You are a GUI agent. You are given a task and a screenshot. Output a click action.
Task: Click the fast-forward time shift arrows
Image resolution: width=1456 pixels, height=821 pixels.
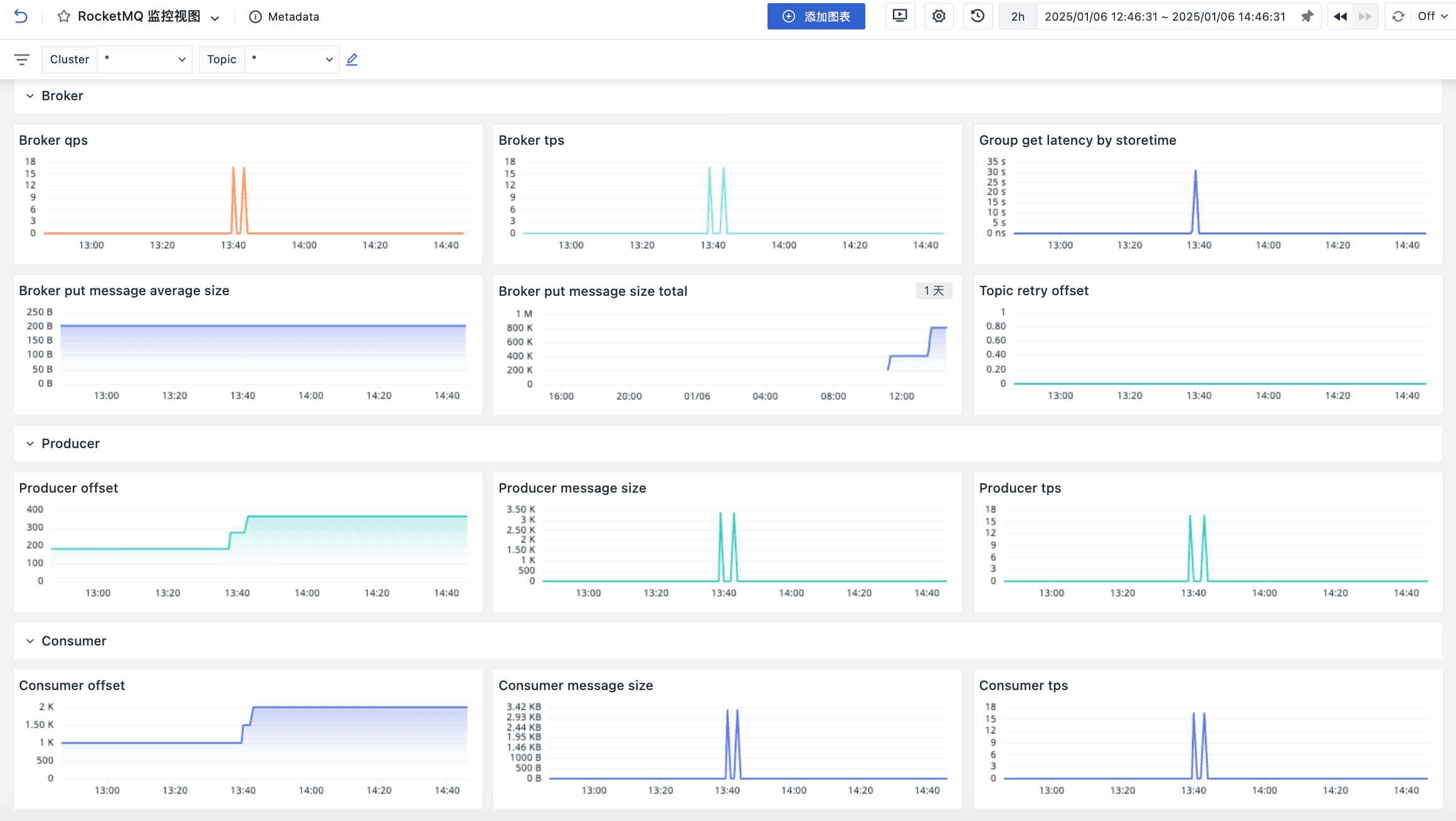1366,16
